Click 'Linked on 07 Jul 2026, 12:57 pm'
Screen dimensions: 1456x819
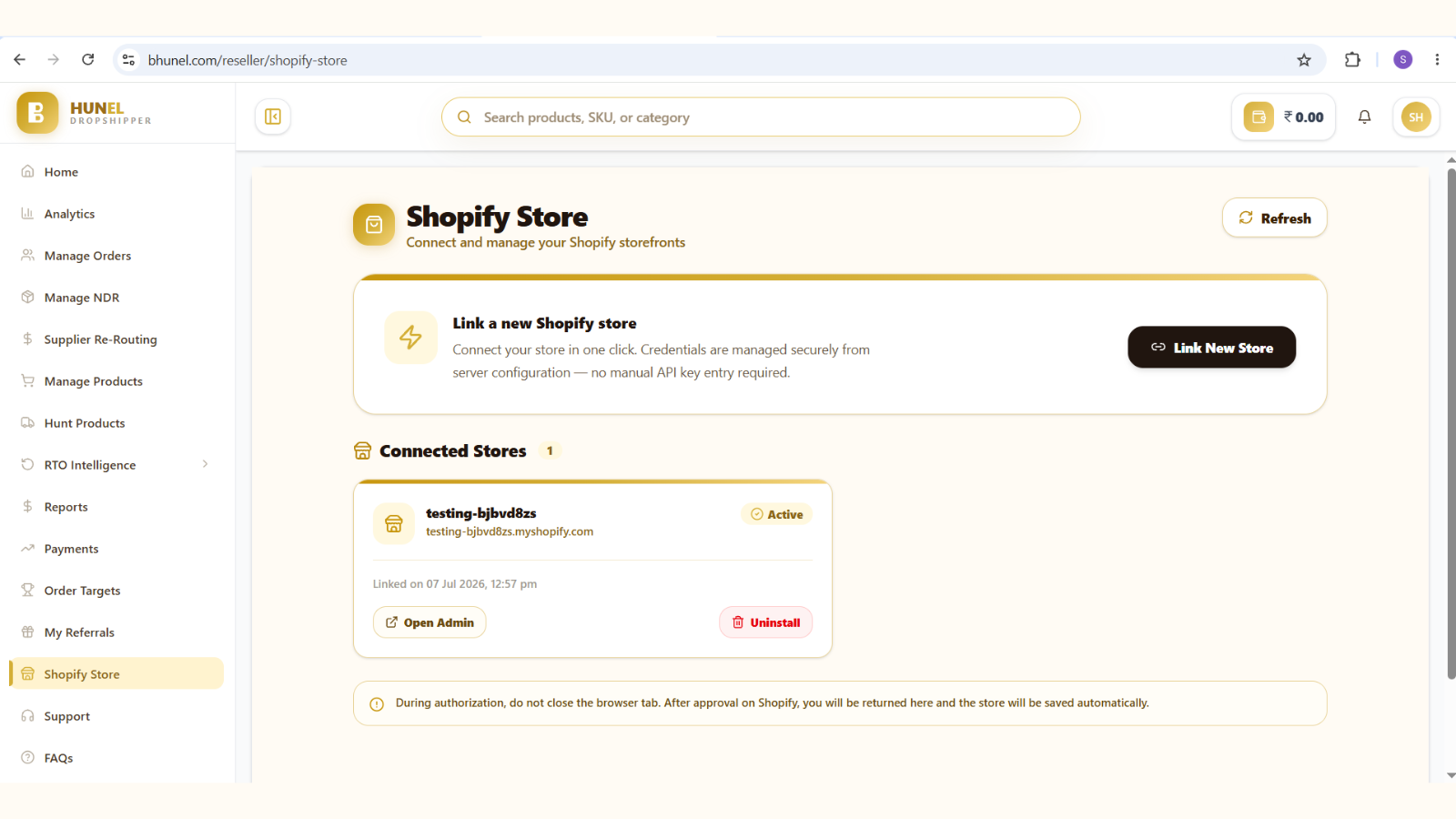[455, 584]
